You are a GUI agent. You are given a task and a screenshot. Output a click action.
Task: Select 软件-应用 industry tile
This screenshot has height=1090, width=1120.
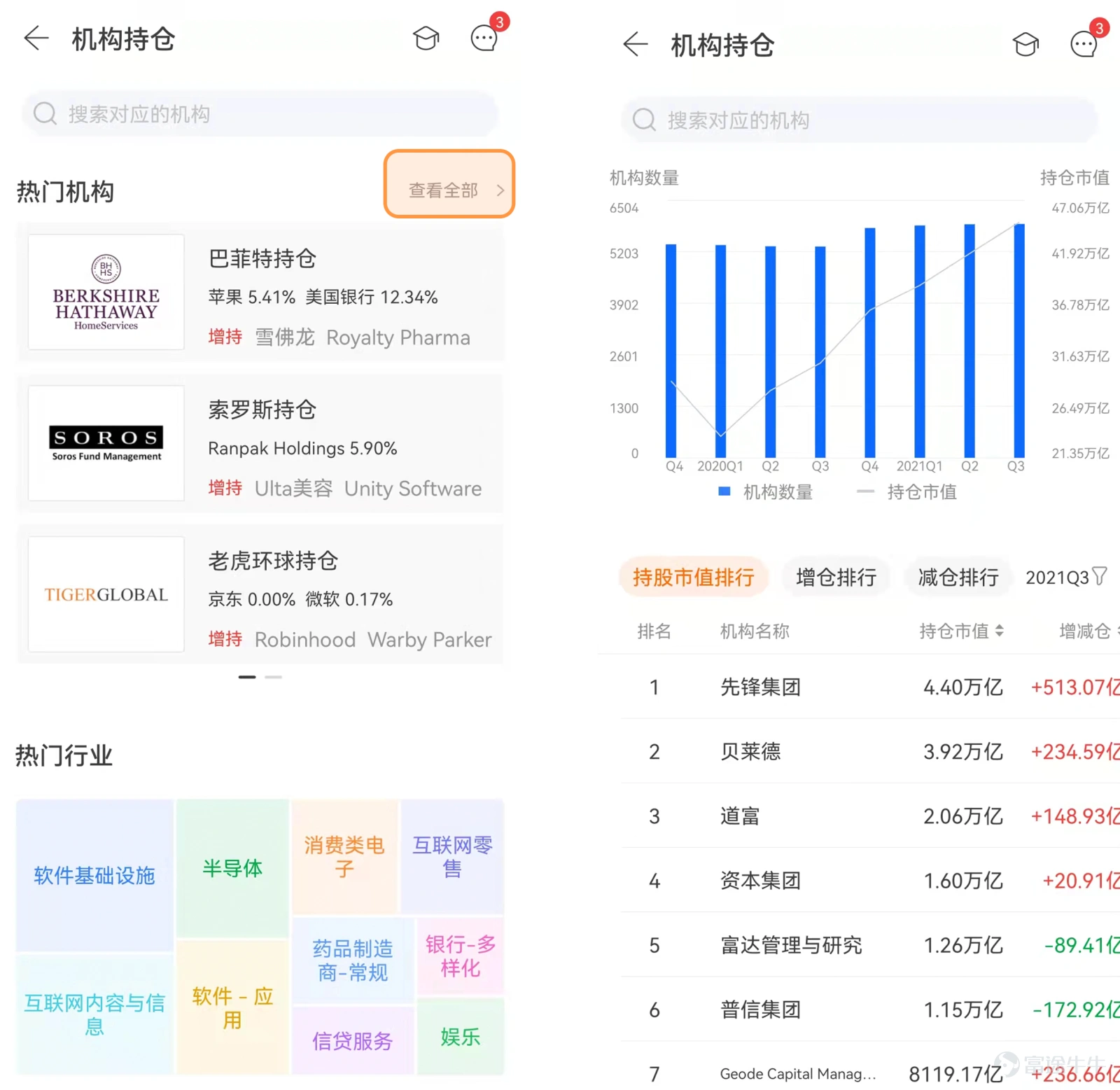232,1007
